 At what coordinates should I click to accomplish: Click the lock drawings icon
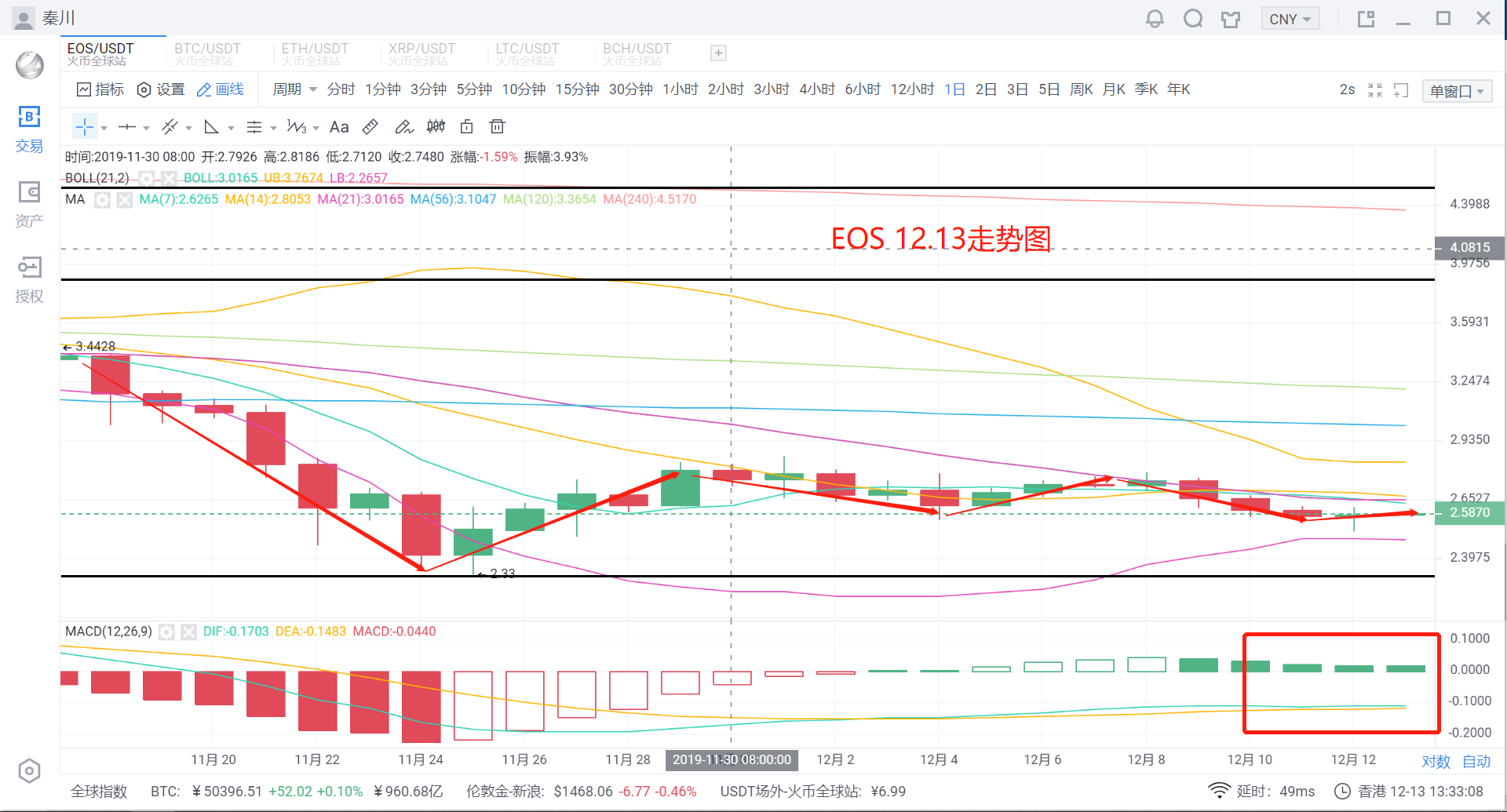click(x=467, y=126)
